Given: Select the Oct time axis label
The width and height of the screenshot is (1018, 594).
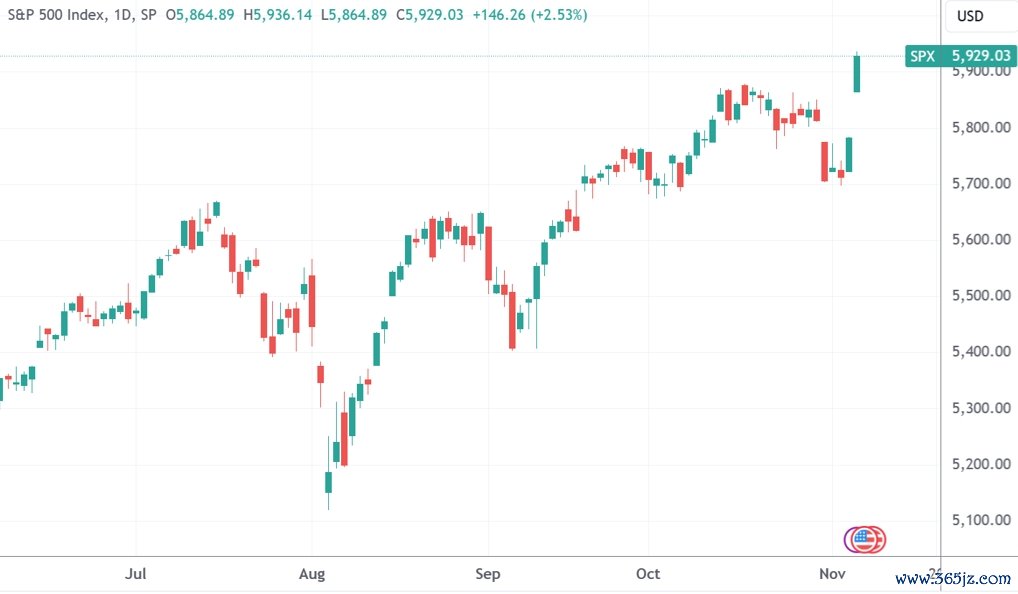Looking at the screenshot, I should click(x=649, y=574).
